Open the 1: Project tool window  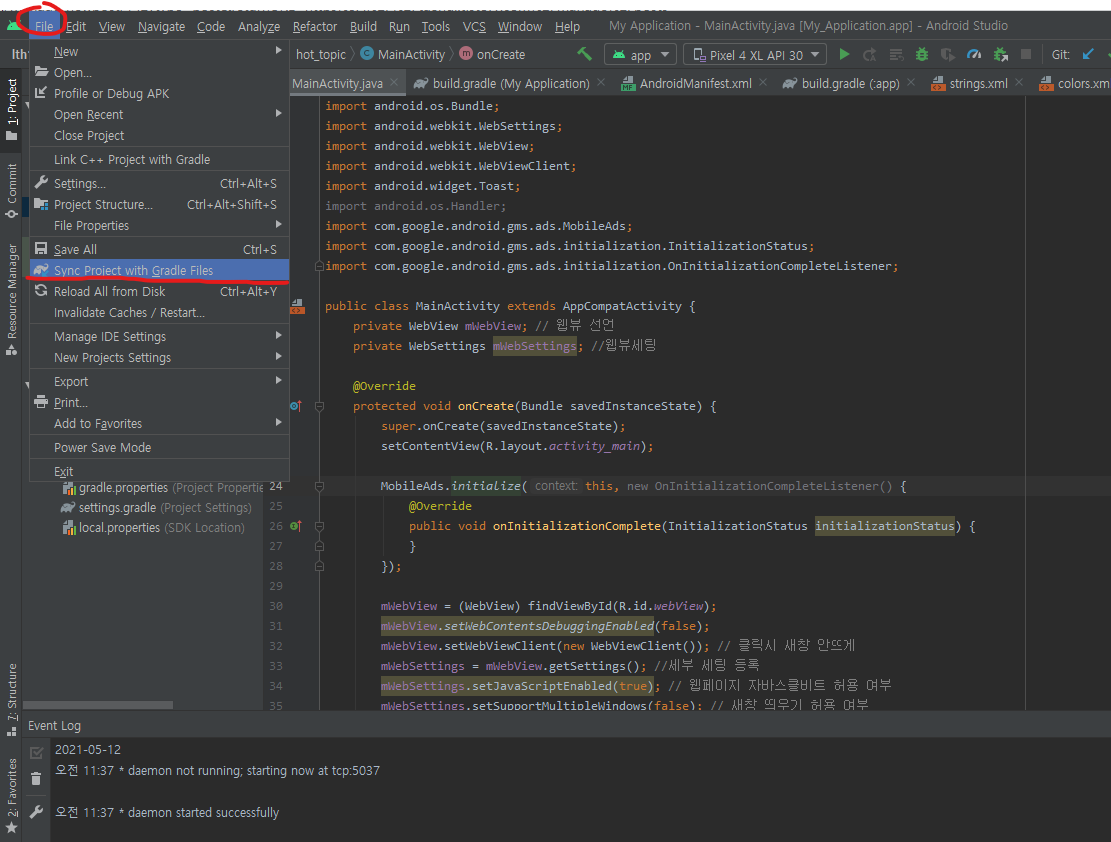point(11,109)
